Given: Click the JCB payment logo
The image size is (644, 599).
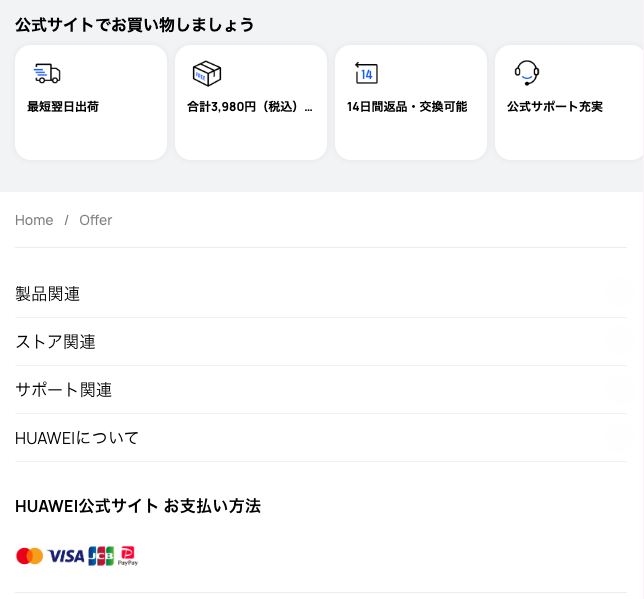Looking at the screenshot, I should (101, 556).
